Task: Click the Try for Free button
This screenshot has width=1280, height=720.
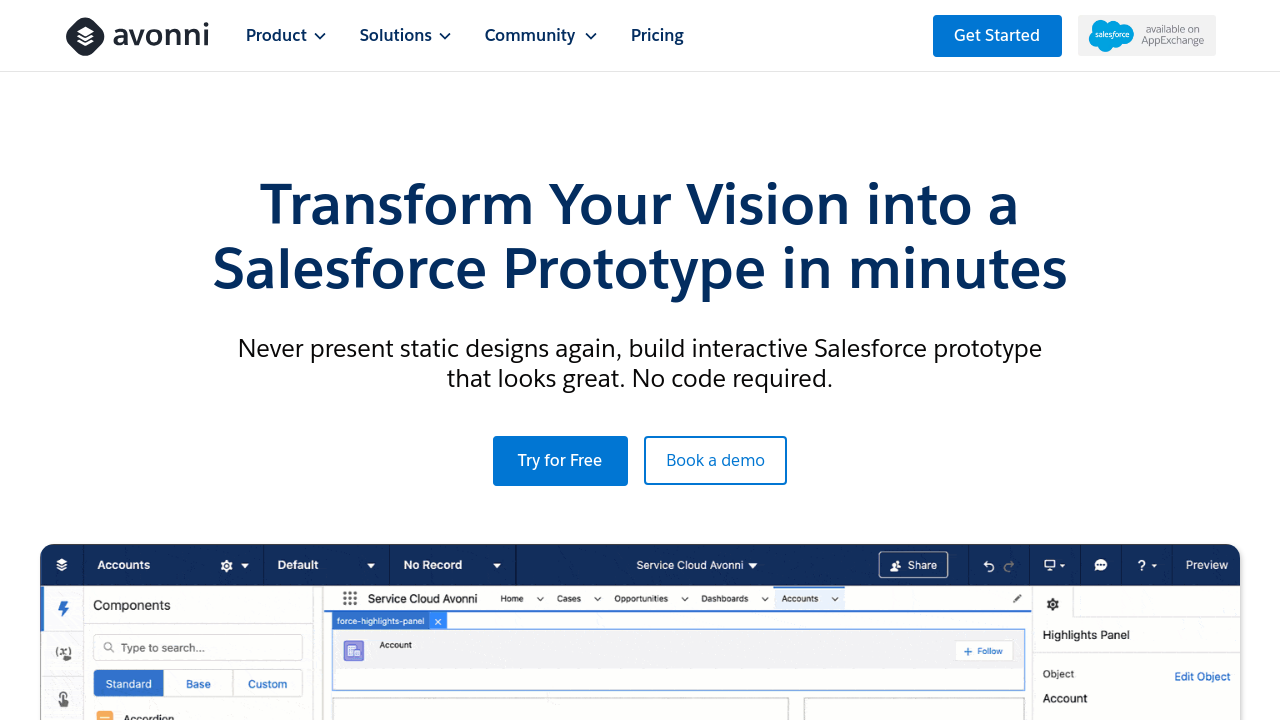Action: tap(560, 461)
